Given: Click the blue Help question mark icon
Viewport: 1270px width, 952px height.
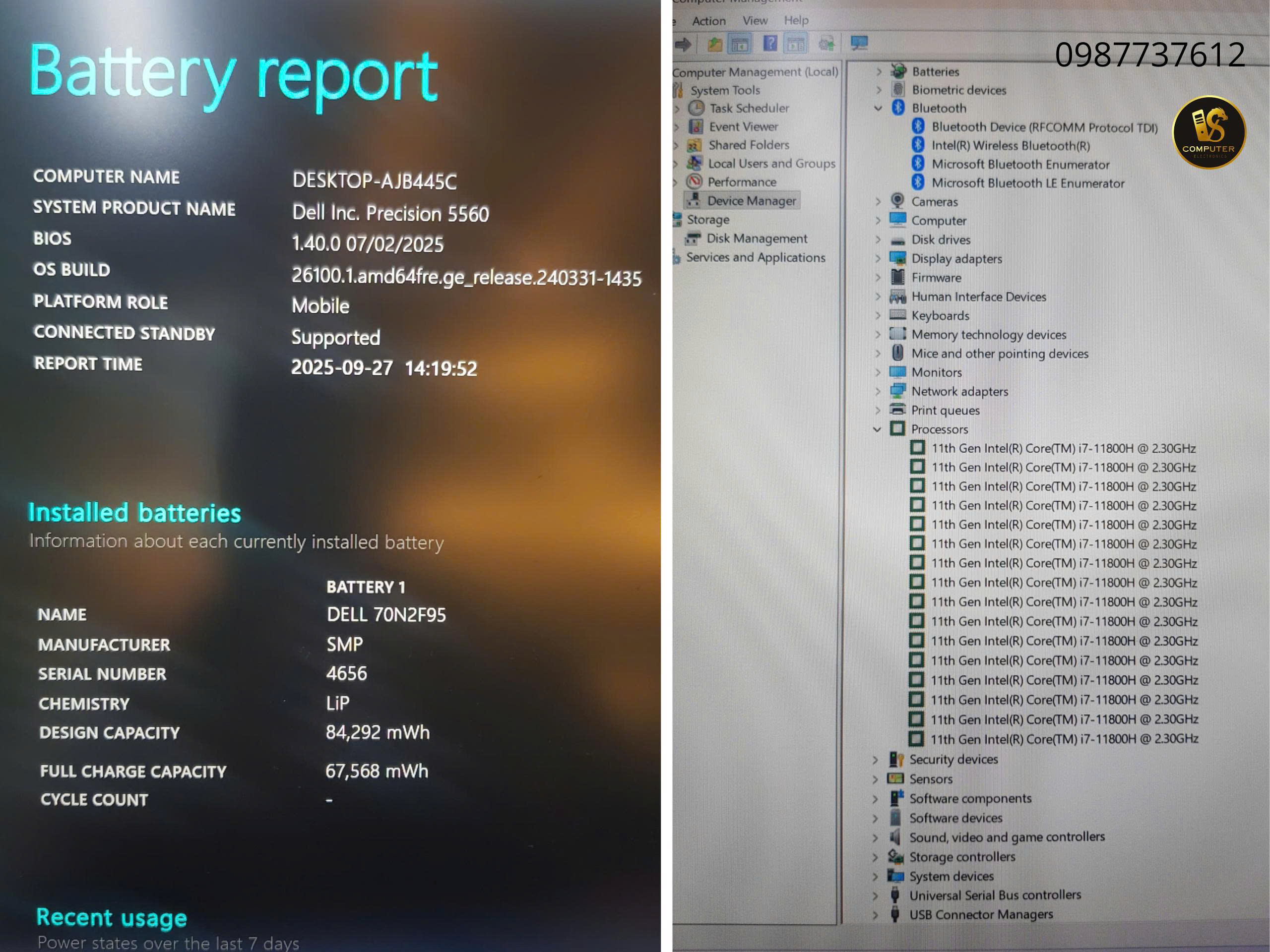Looking at the screenshot, I should [770, 43].
